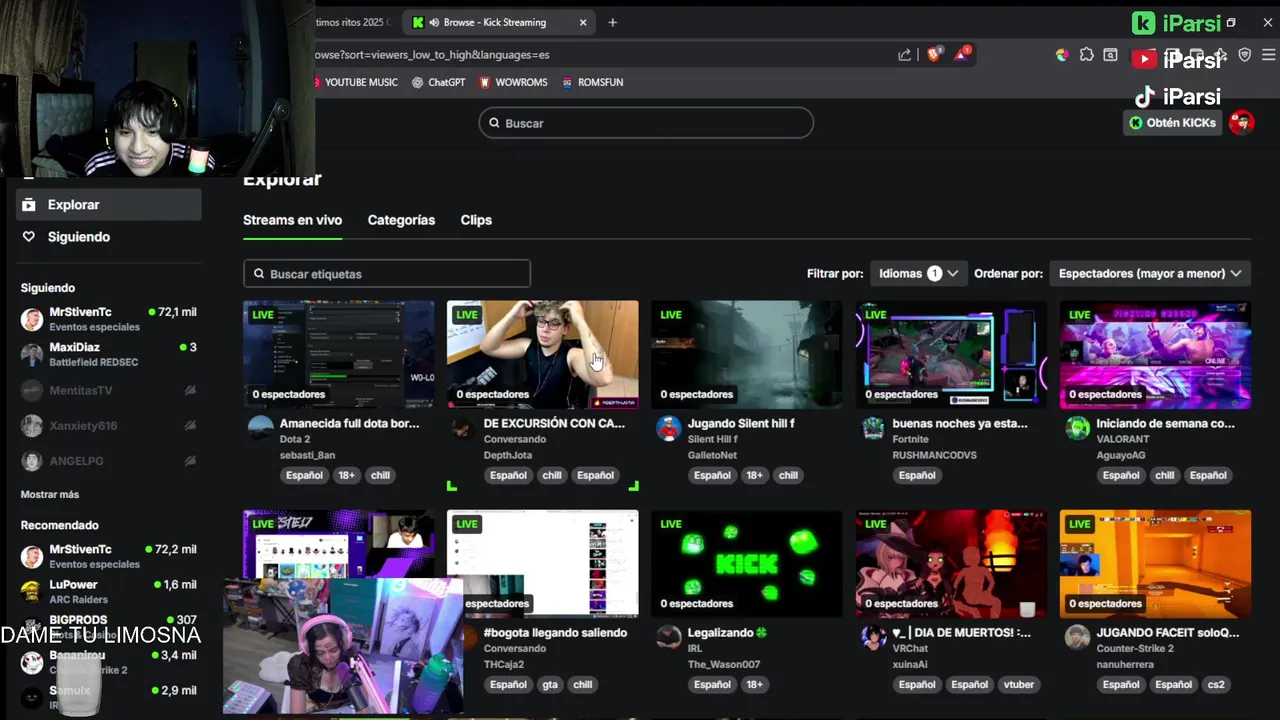Open Xanxiety616 offline channel in sidebar
Image resolution: width=1280 pixels, height=720 pixels.
click(x=108, y=425)
